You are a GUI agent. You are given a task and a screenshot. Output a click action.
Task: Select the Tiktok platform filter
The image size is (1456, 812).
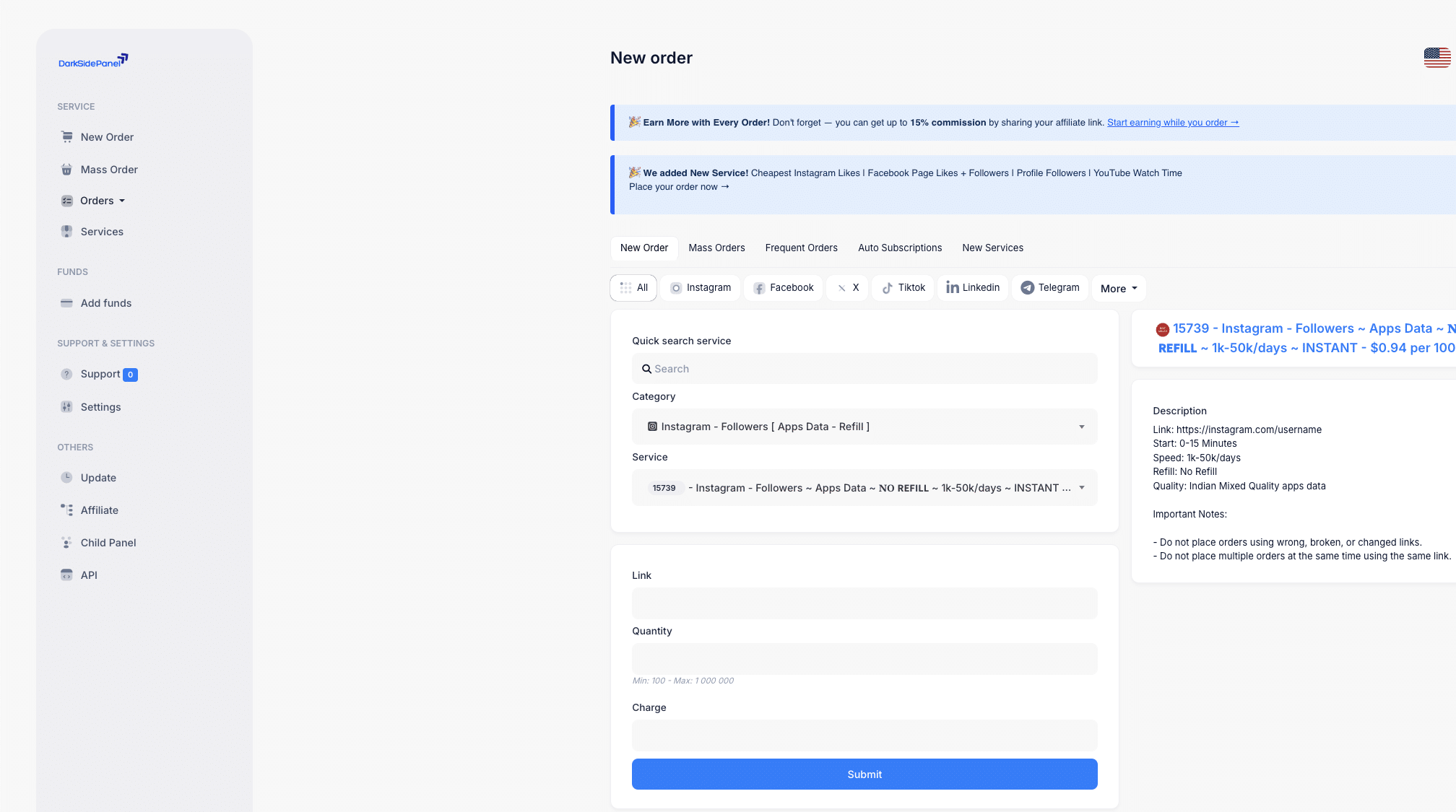(903, 288)
